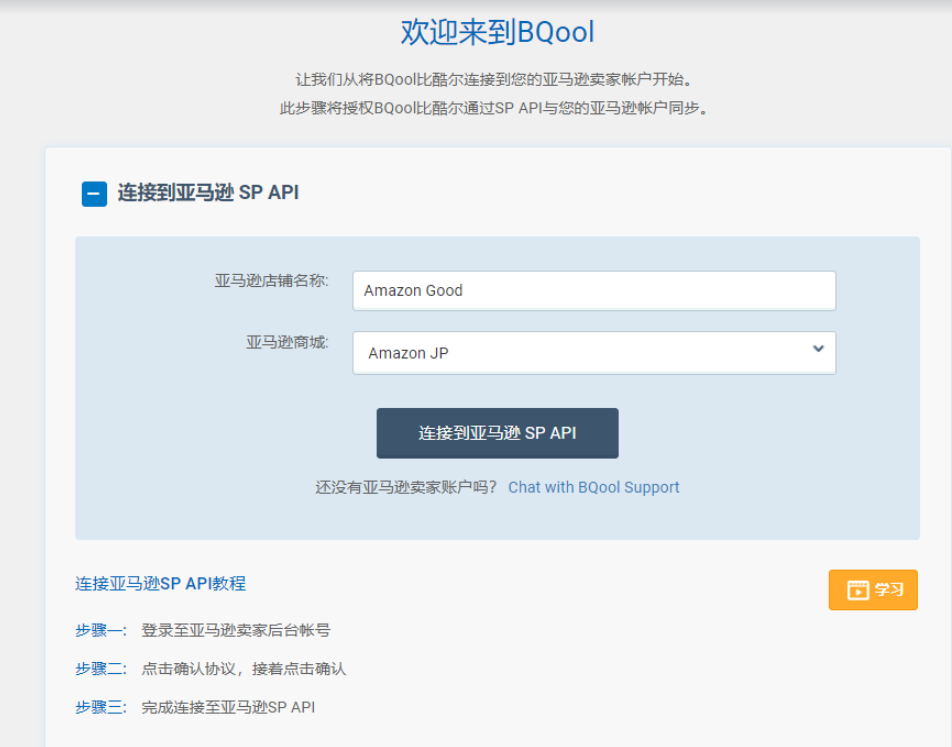Image resolution: width=952 pixels, height=747 pixels.
Task: Click the 步骤三 完成连接至亚马逊SP API text
Action: [195, 707]
